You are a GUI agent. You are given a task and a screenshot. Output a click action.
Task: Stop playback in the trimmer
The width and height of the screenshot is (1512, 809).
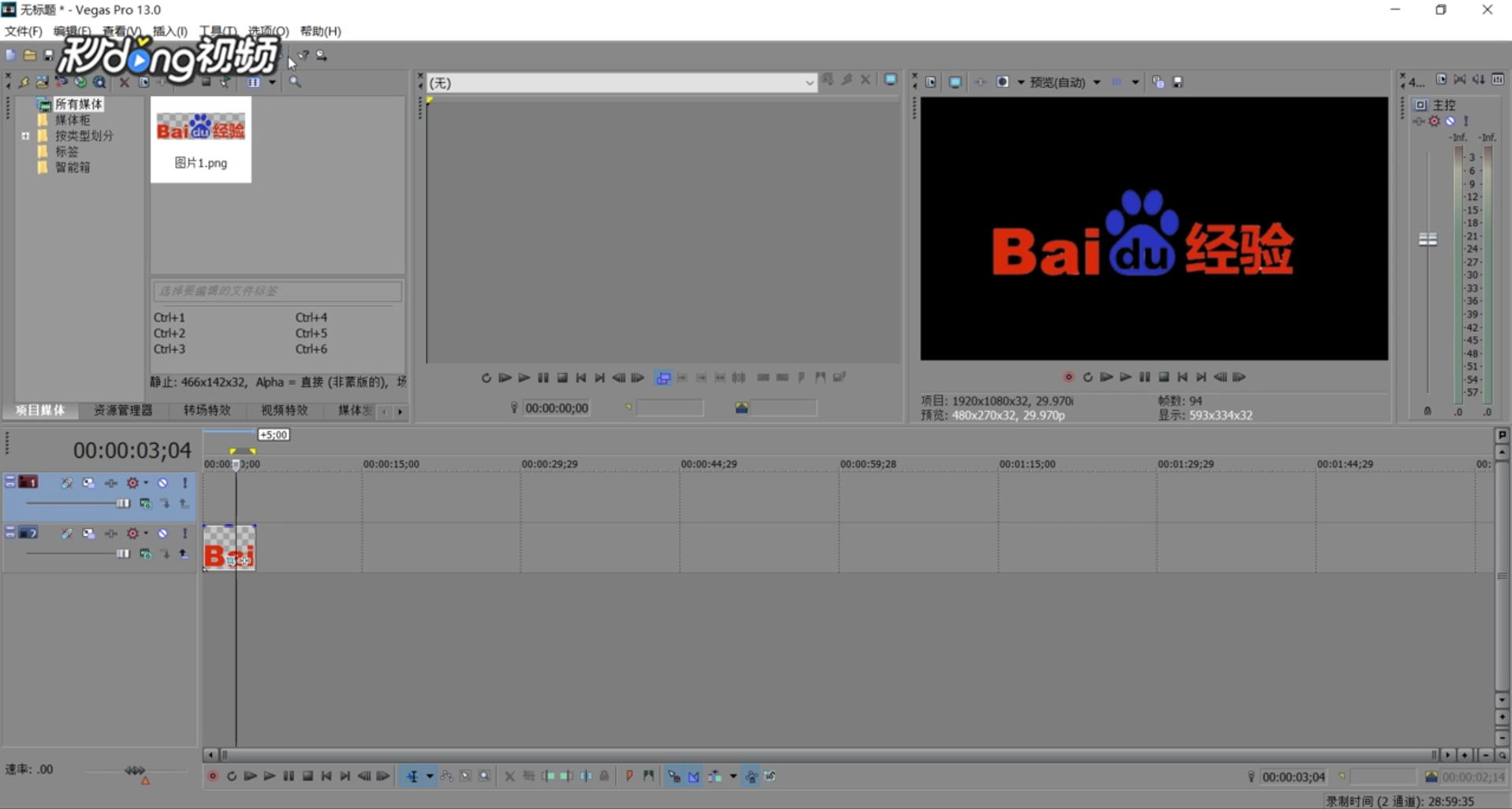(562, 378)
